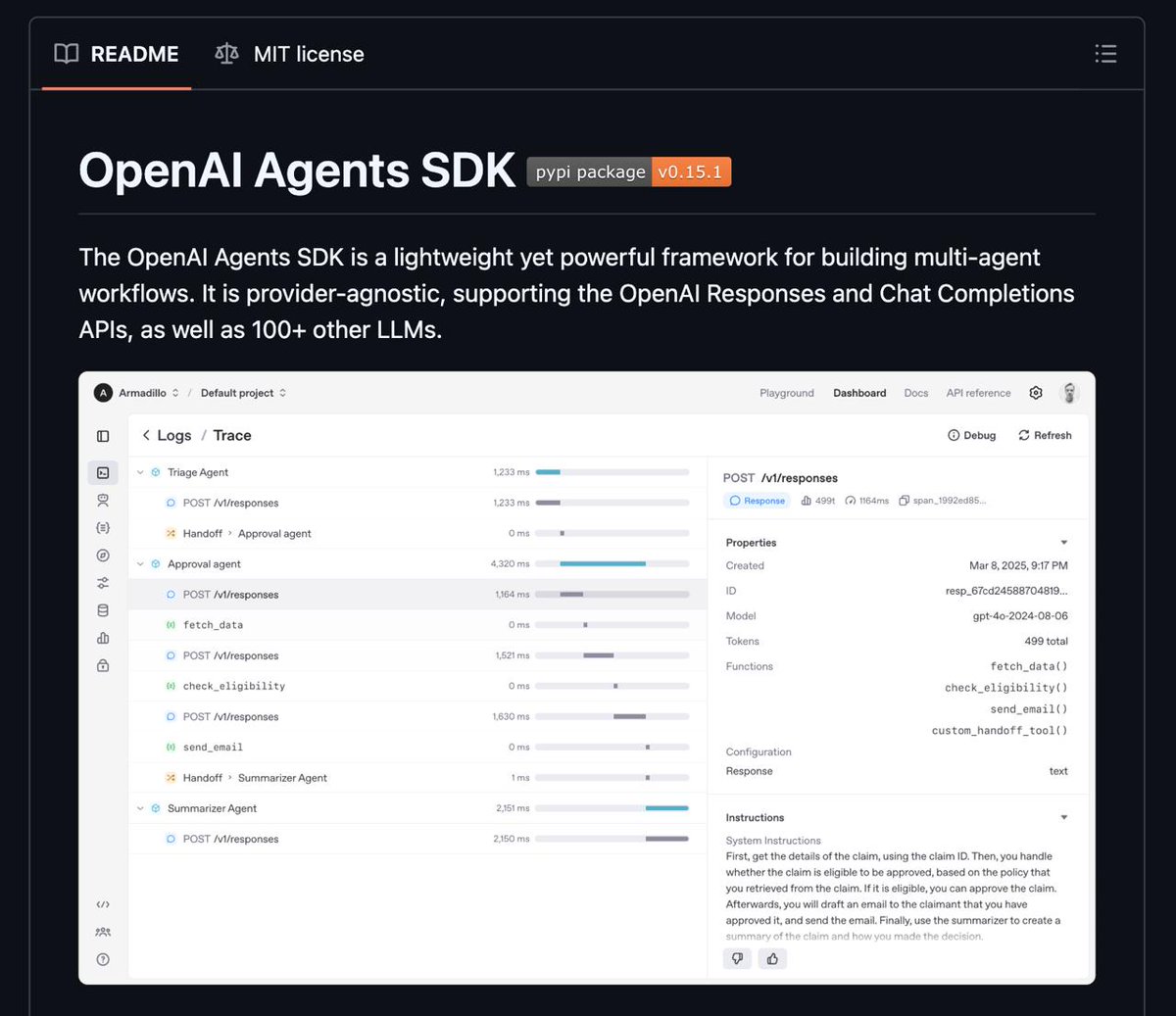This screenshot has width=1176, height=1016.
Task: Click the lock icon in sidebar
Action: click(x=103, y=665)
